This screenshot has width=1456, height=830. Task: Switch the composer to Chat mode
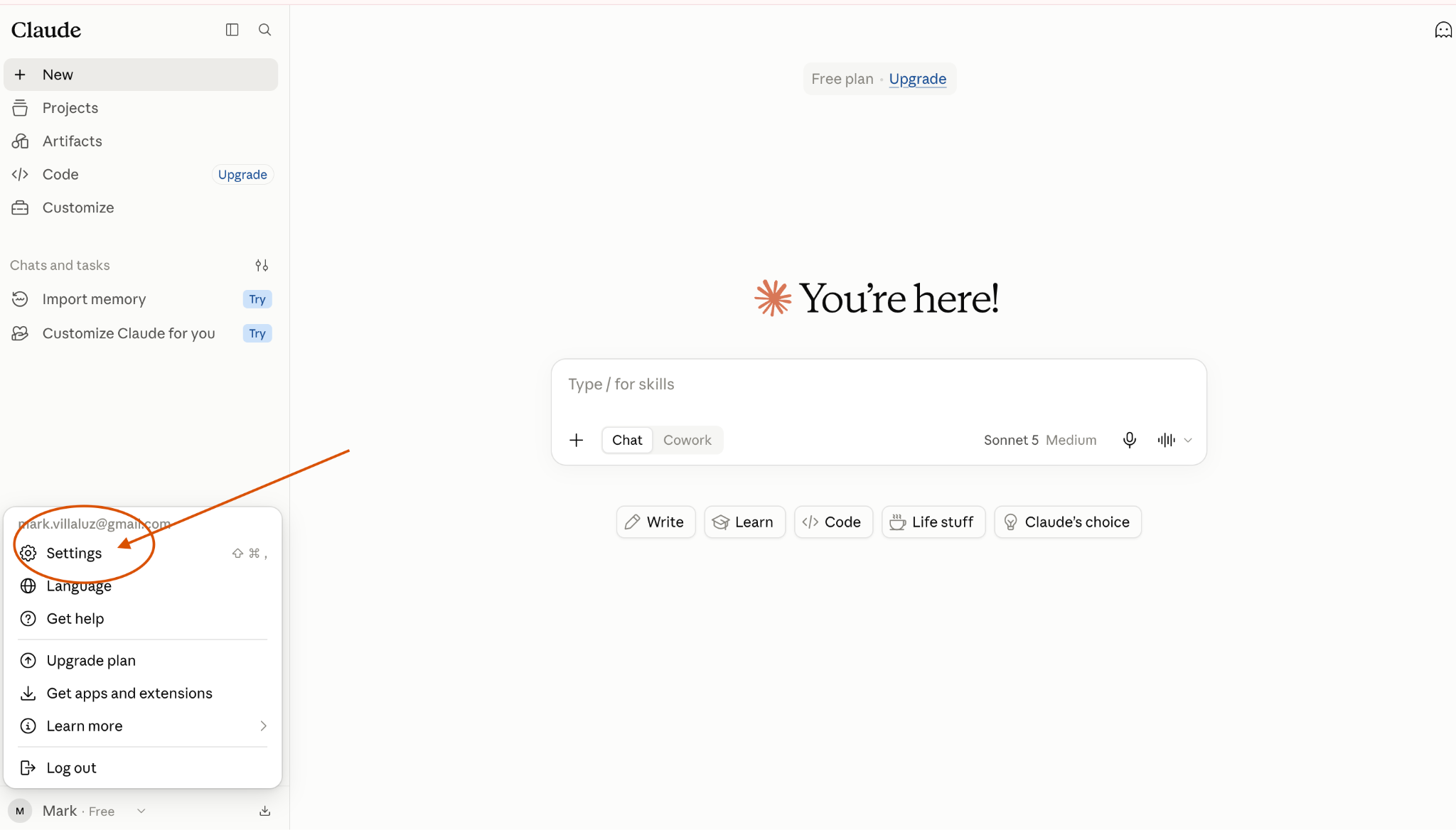tap(627, 440)
